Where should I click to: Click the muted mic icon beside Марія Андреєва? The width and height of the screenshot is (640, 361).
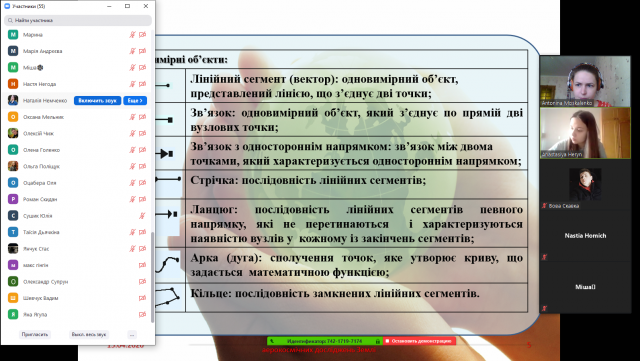[x=132, y=51]
